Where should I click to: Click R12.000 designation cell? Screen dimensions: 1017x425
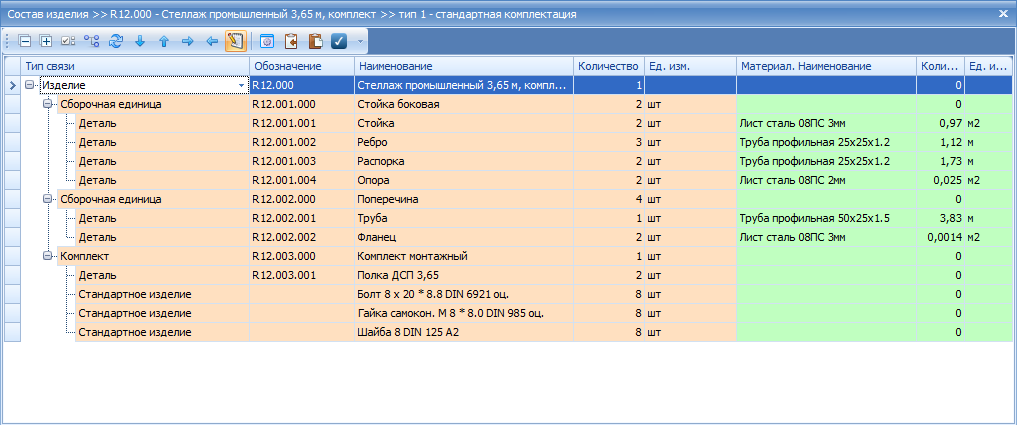click(x=302, y=85)
